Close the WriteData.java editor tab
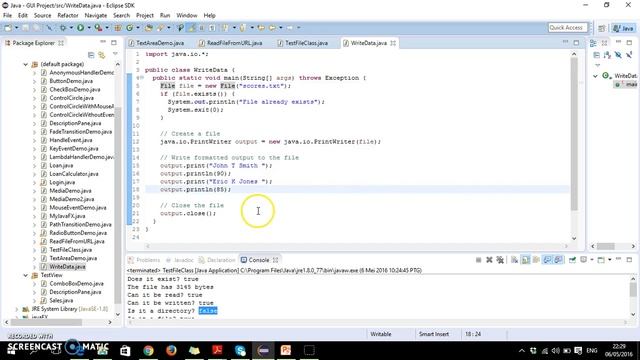The image size is (640, 360). pos(393,43)
